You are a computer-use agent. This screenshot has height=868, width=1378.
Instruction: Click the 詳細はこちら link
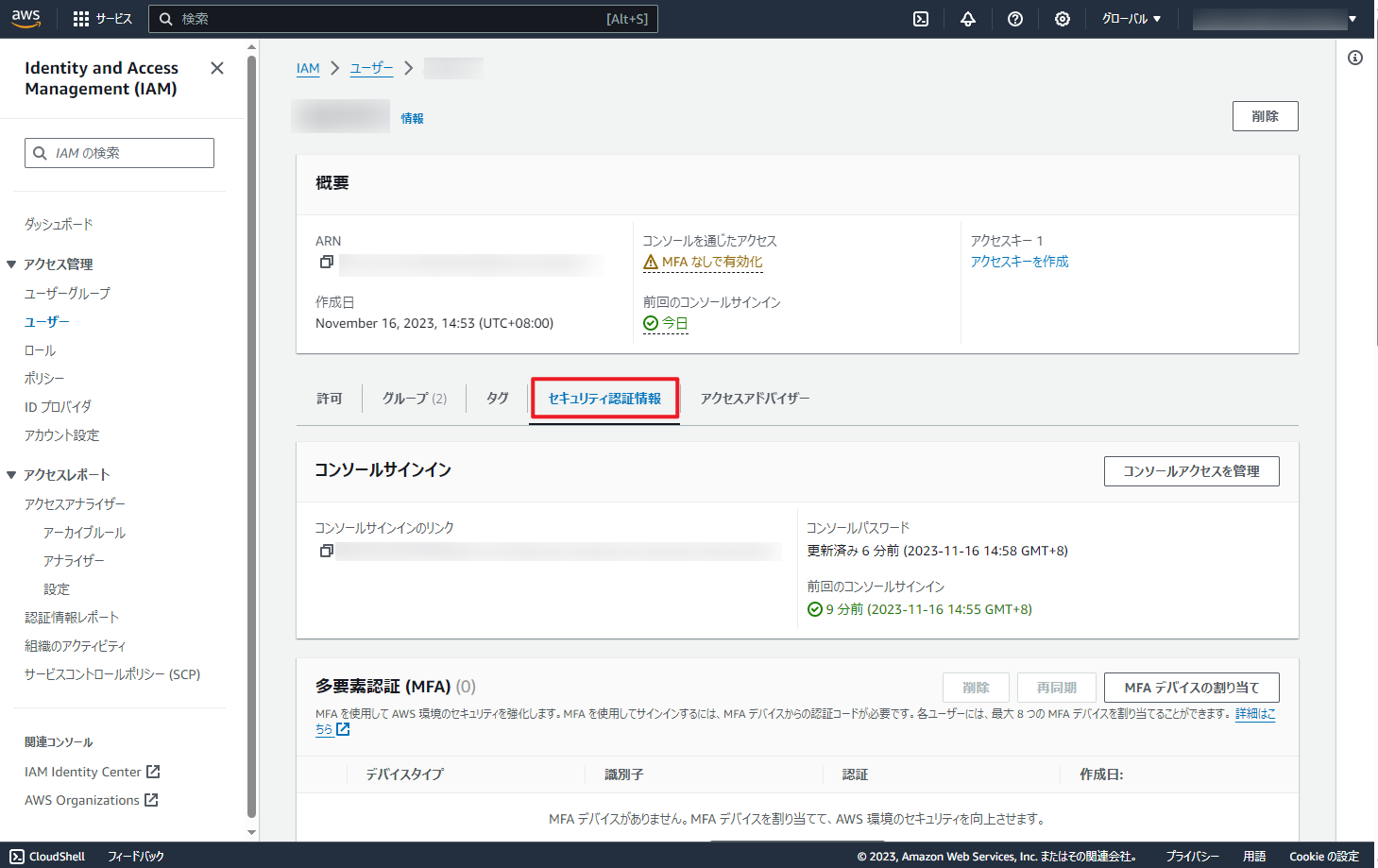coord(1255,714)
